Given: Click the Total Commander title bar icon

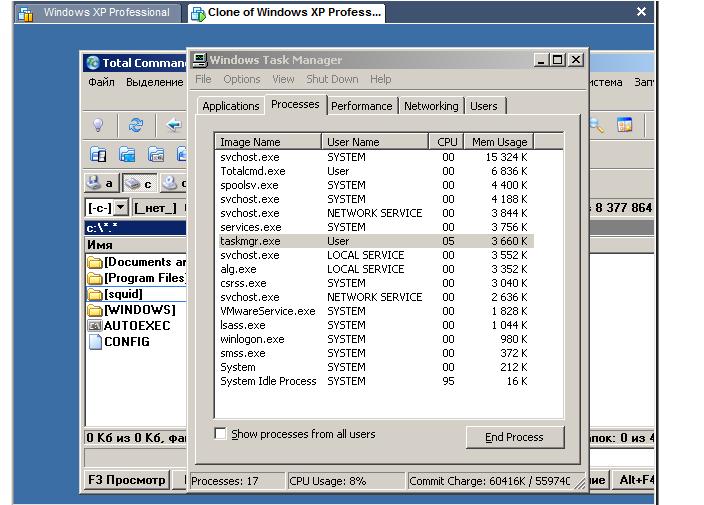Looking at the screenshot, I should click(x=93, y=62).
